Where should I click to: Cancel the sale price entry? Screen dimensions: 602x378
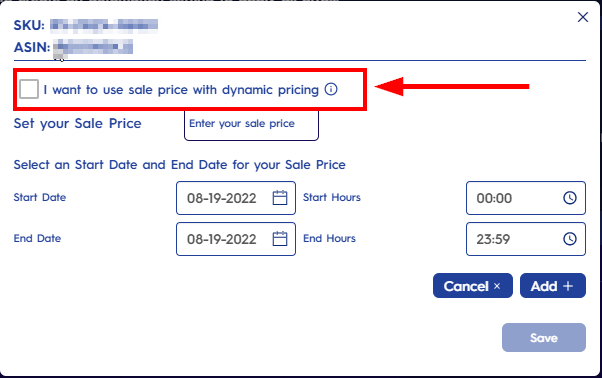(473, 286)
